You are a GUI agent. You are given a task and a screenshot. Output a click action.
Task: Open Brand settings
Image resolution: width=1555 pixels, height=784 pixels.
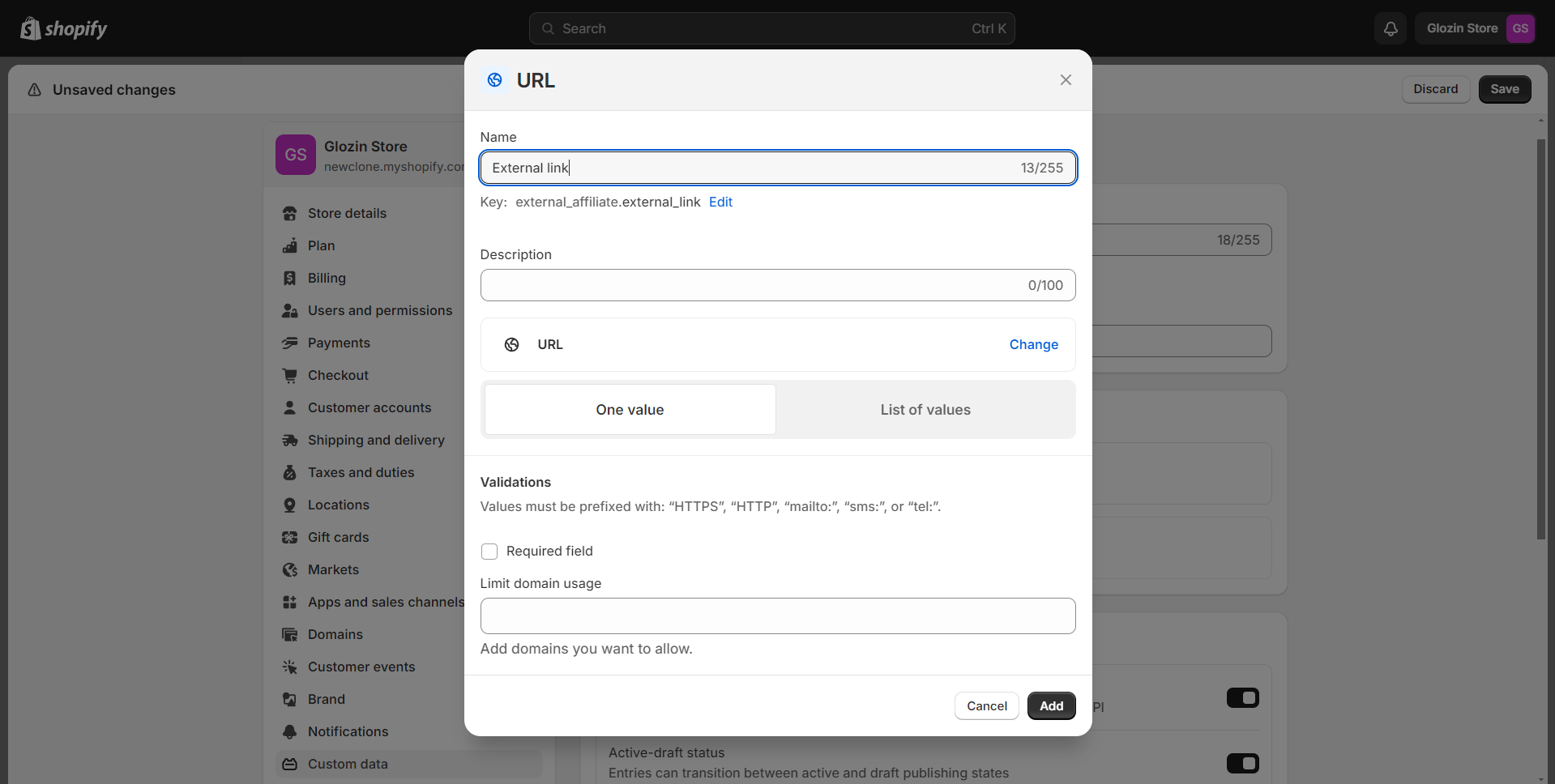(327, 700)
